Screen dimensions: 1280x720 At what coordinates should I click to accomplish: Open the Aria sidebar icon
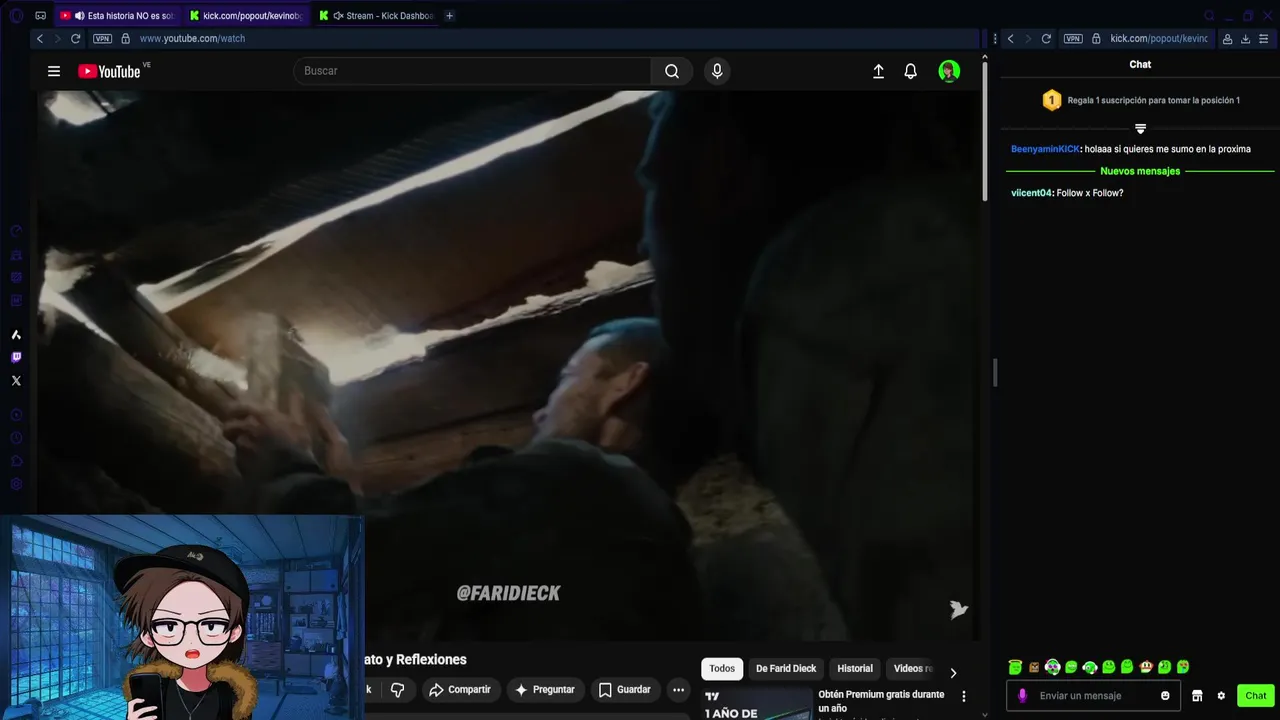point(16,335)
